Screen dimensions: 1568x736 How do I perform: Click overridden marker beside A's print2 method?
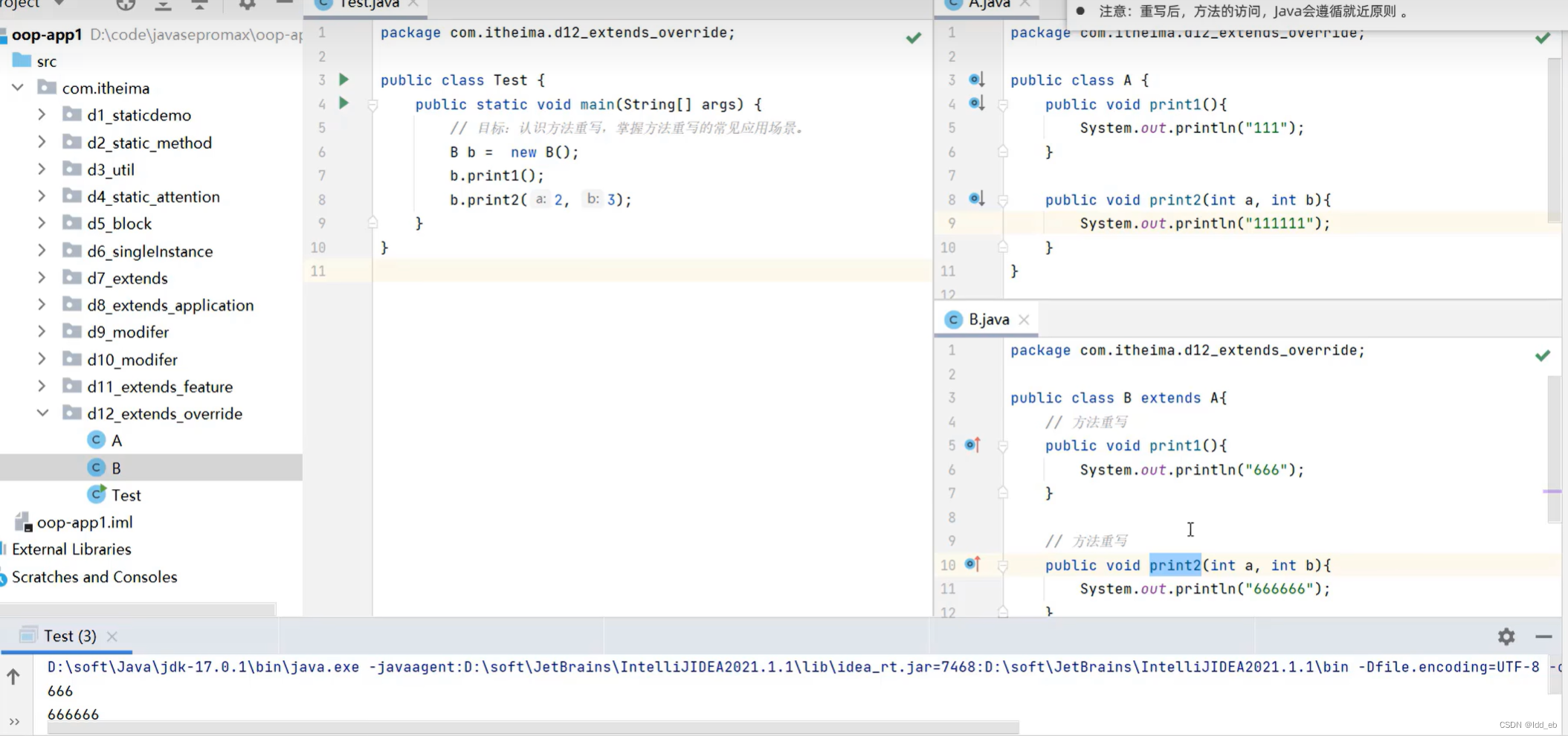(976, 198)
